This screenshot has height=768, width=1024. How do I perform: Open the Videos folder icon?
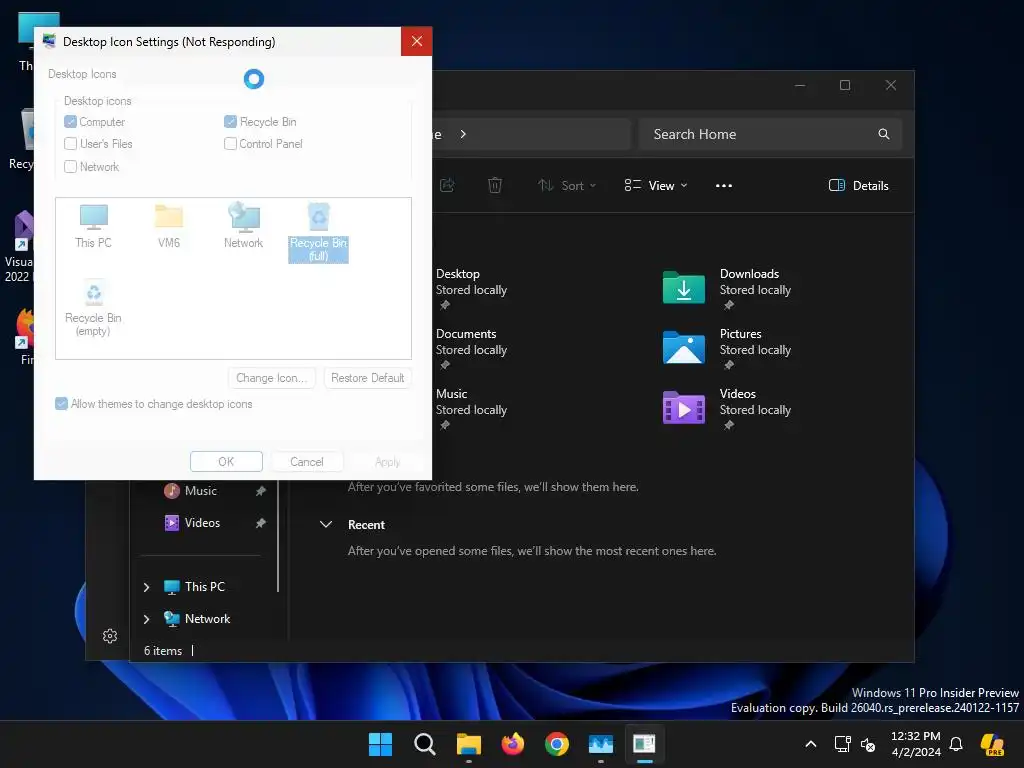[x=684, y=408]
